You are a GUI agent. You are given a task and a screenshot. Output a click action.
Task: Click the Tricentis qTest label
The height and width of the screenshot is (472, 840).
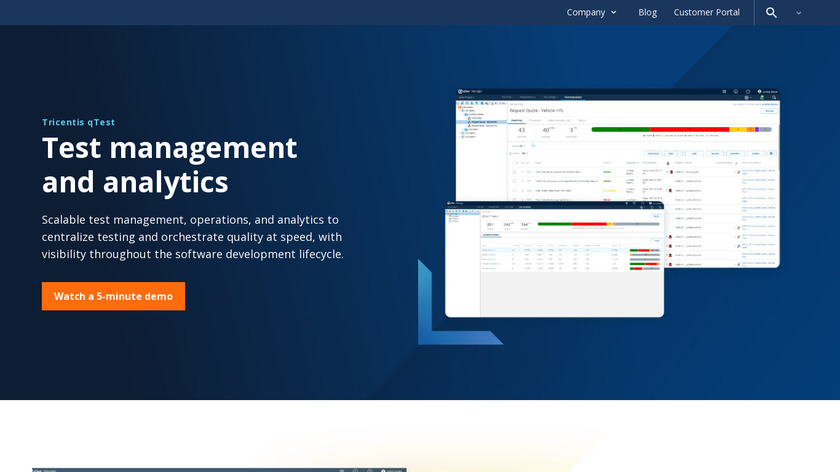pyautogui.click(x=79, y=122)
